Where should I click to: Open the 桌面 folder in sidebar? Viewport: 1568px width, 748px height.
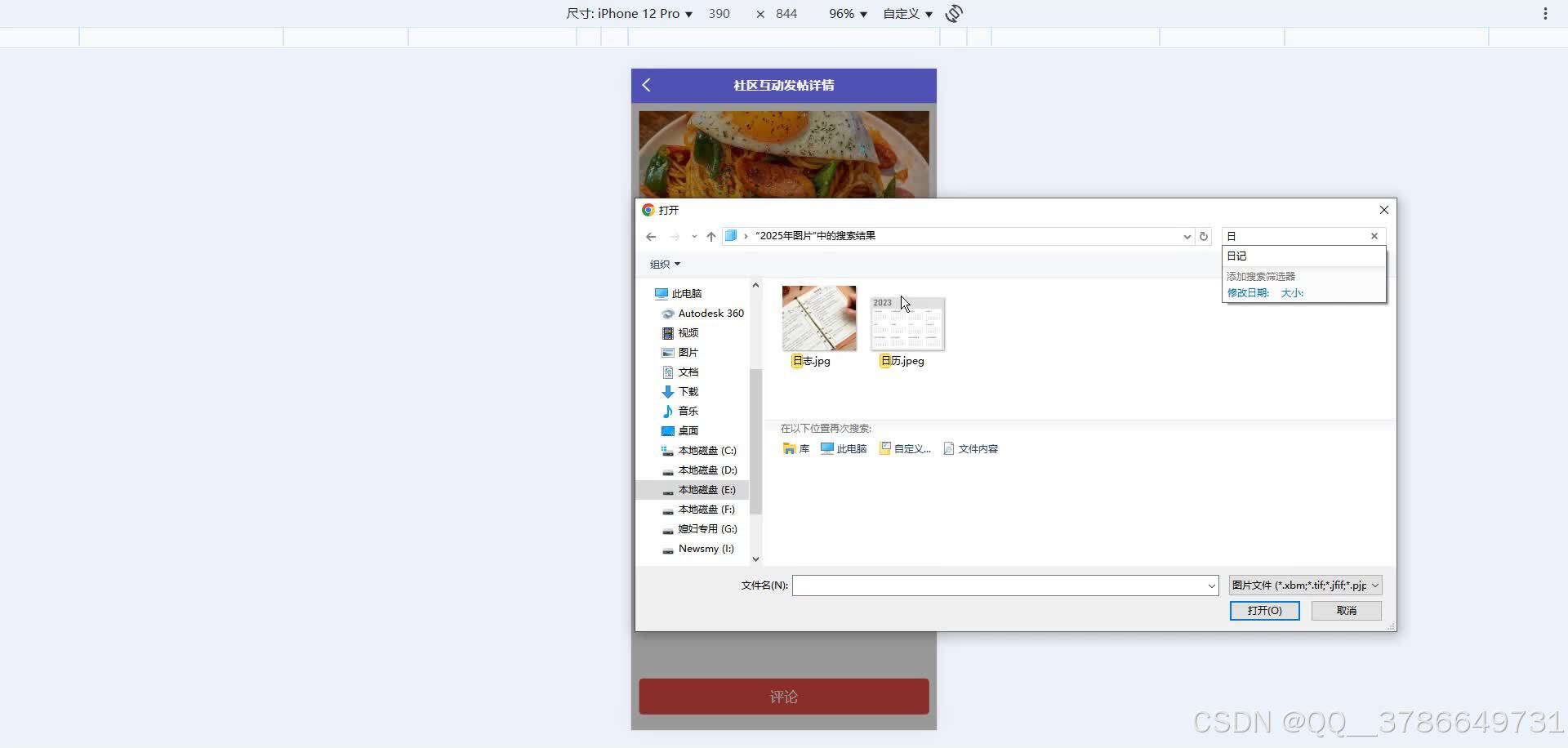687,430
